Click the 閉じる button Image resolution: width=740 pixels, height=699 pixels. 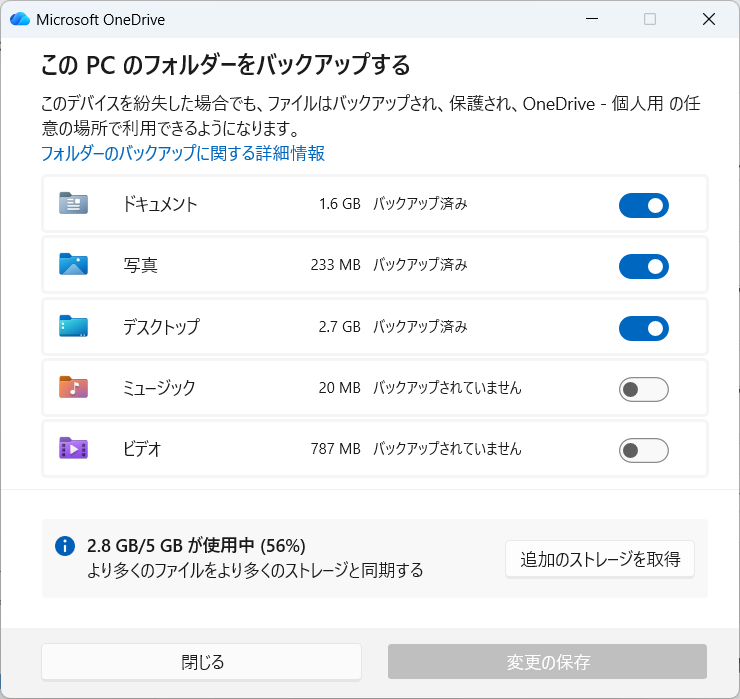[x=202, y=662]
